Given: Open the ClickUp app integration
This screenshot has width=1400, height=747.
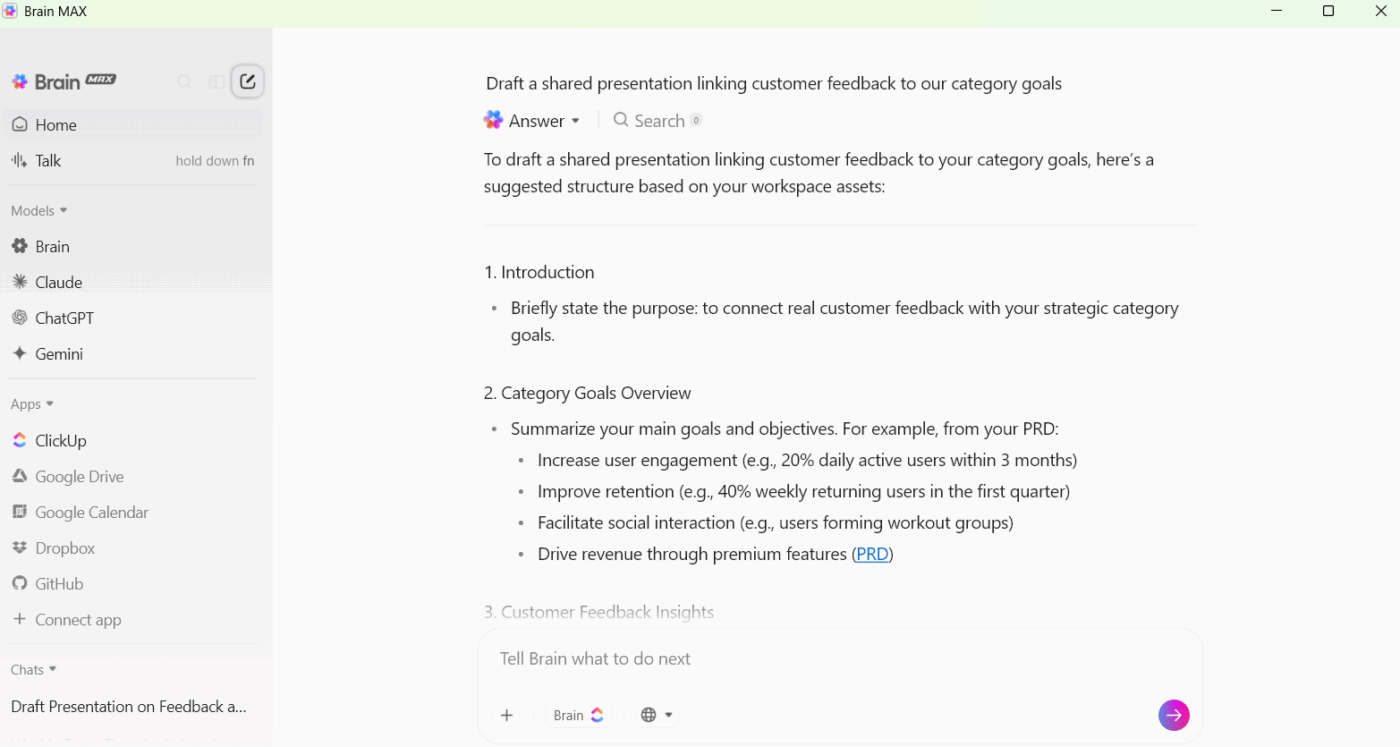Looking at the screenshot, I should tap(62, 440).
